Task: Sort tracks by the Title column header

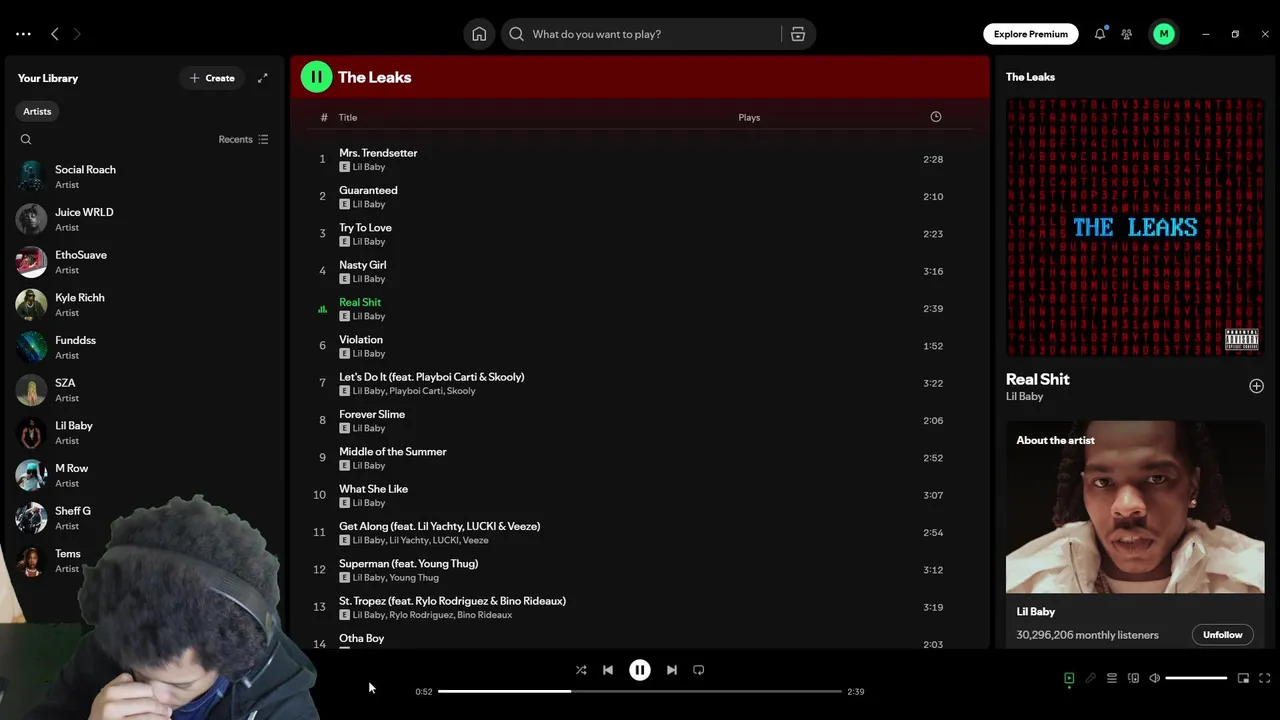Action: [348, 118]
